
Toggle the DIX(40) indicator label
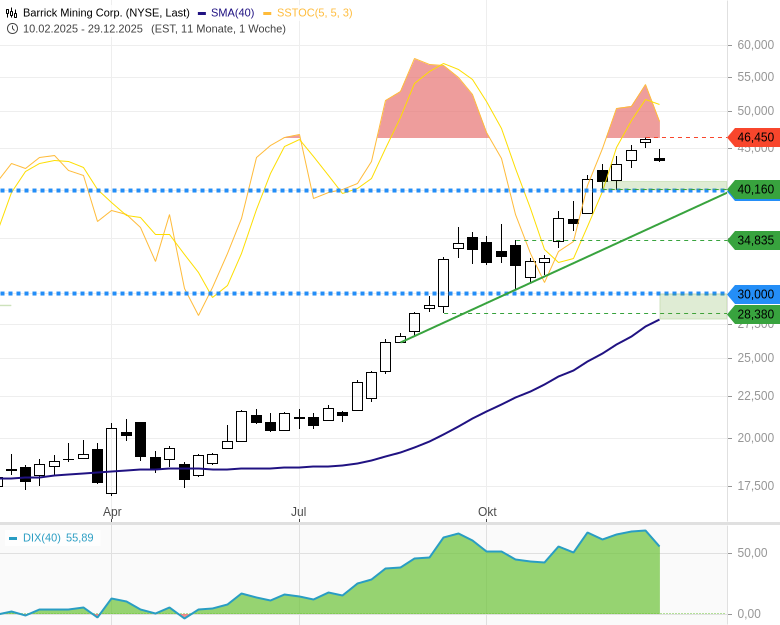click(41, 538)
